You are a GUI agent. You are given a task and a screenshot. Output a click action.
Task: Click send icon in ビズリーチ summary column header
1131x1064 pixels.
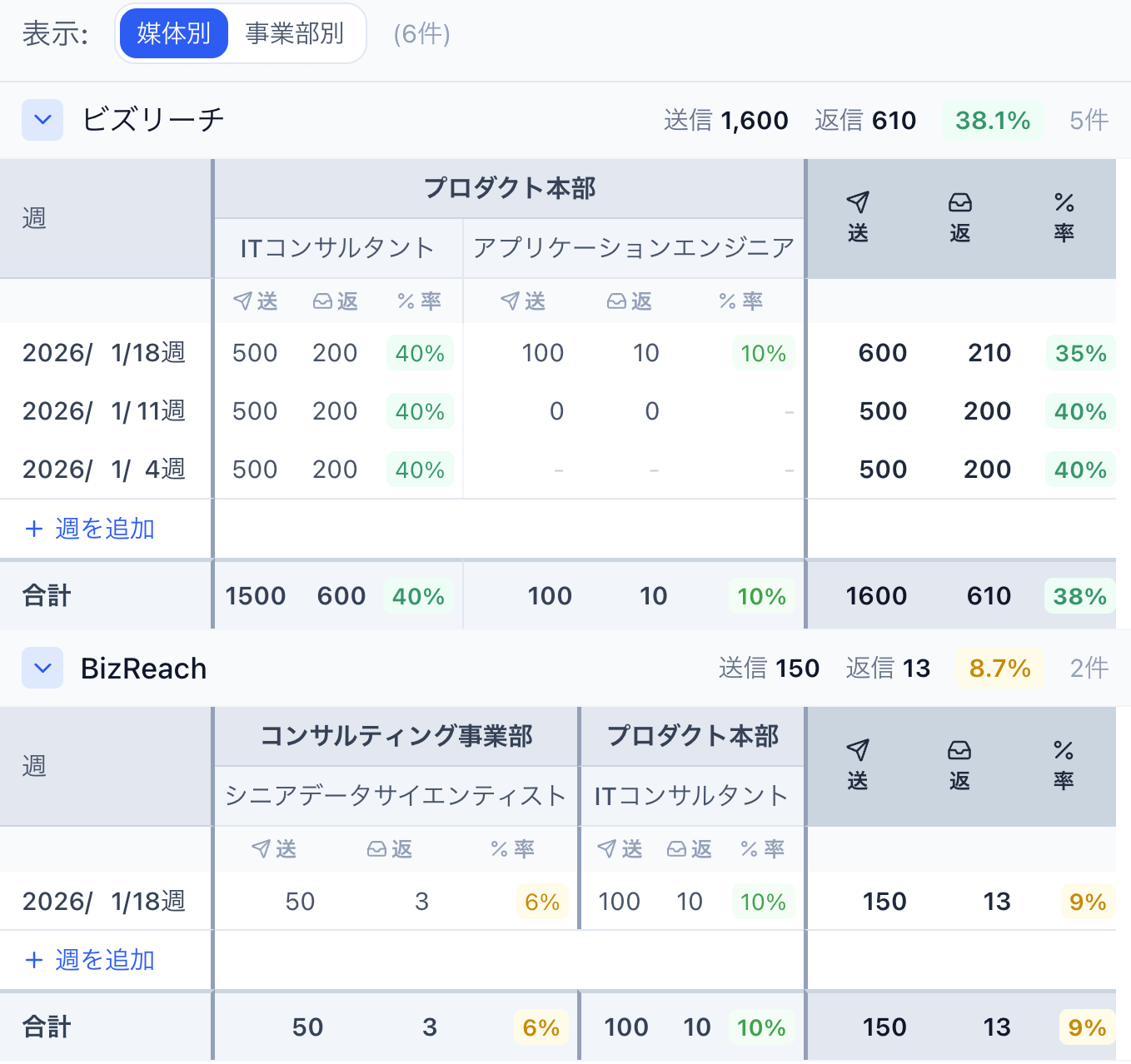[x=857, y=202]
